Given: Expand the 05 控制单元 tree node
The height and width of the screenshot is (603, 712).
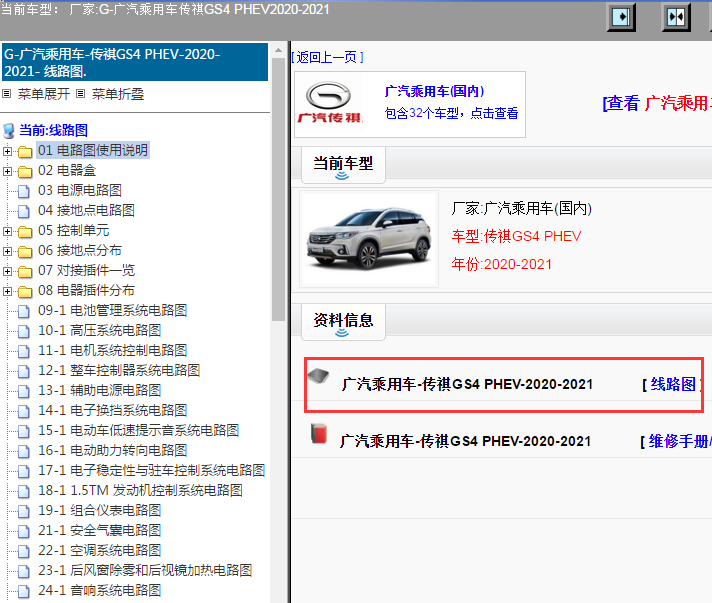Looking at the screenshot, I should click(7, 231).
